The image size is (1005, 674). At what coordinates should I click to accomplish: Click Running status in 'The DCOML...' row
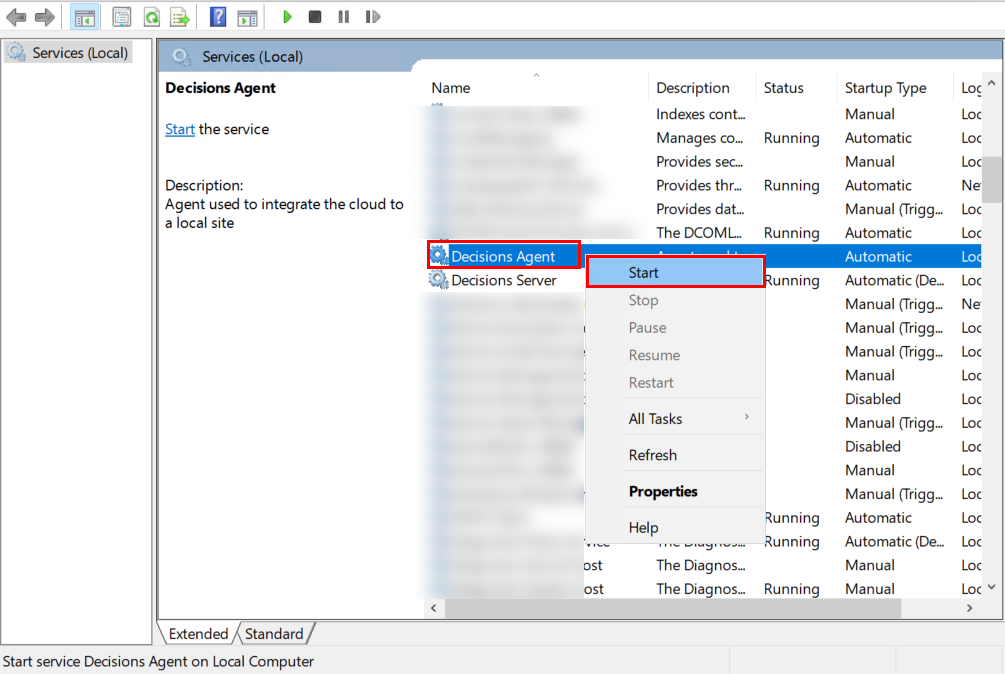pos(792,233)
